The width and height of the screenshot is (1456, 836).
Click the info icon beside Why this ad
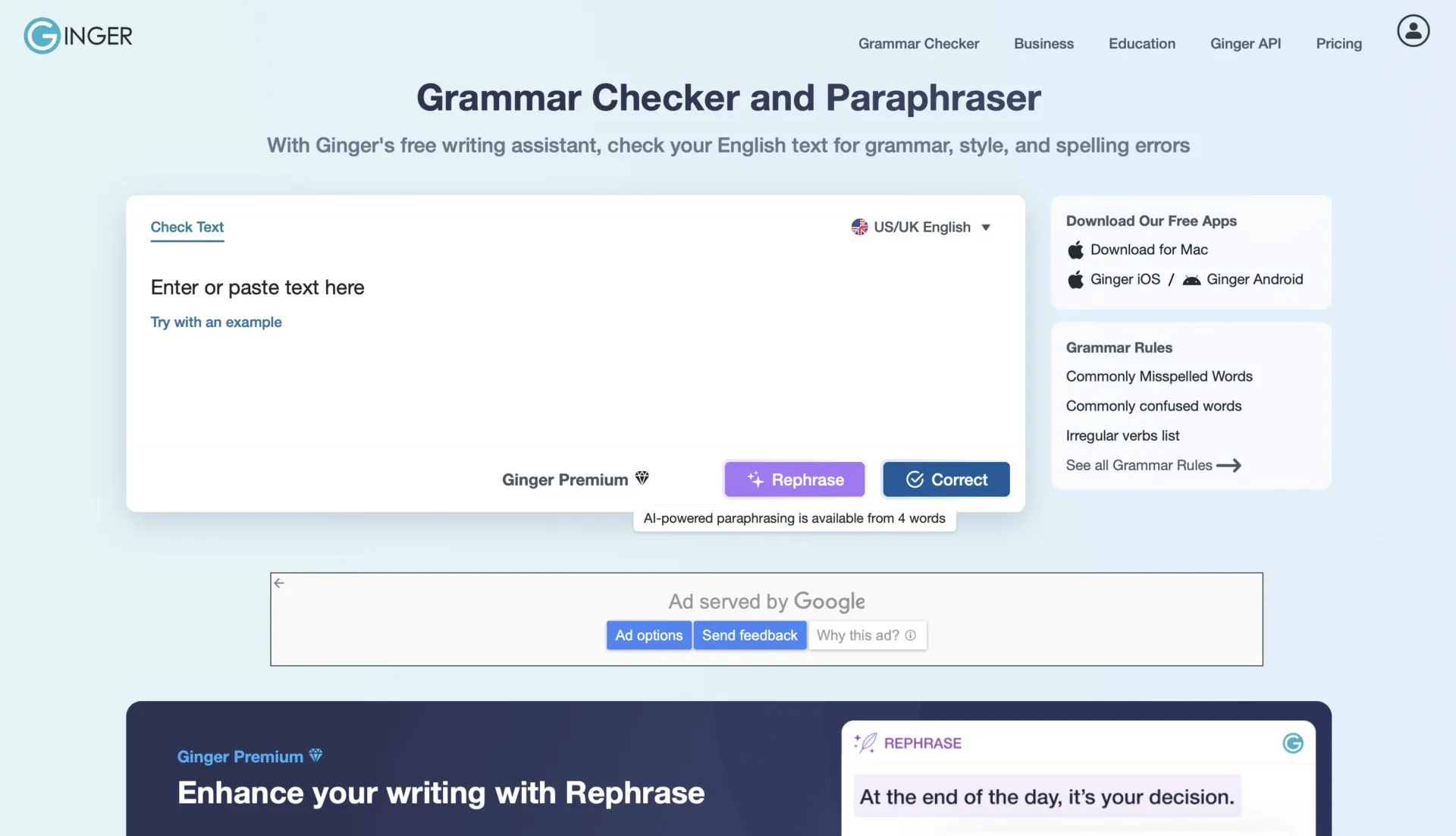tap(910, 635)
